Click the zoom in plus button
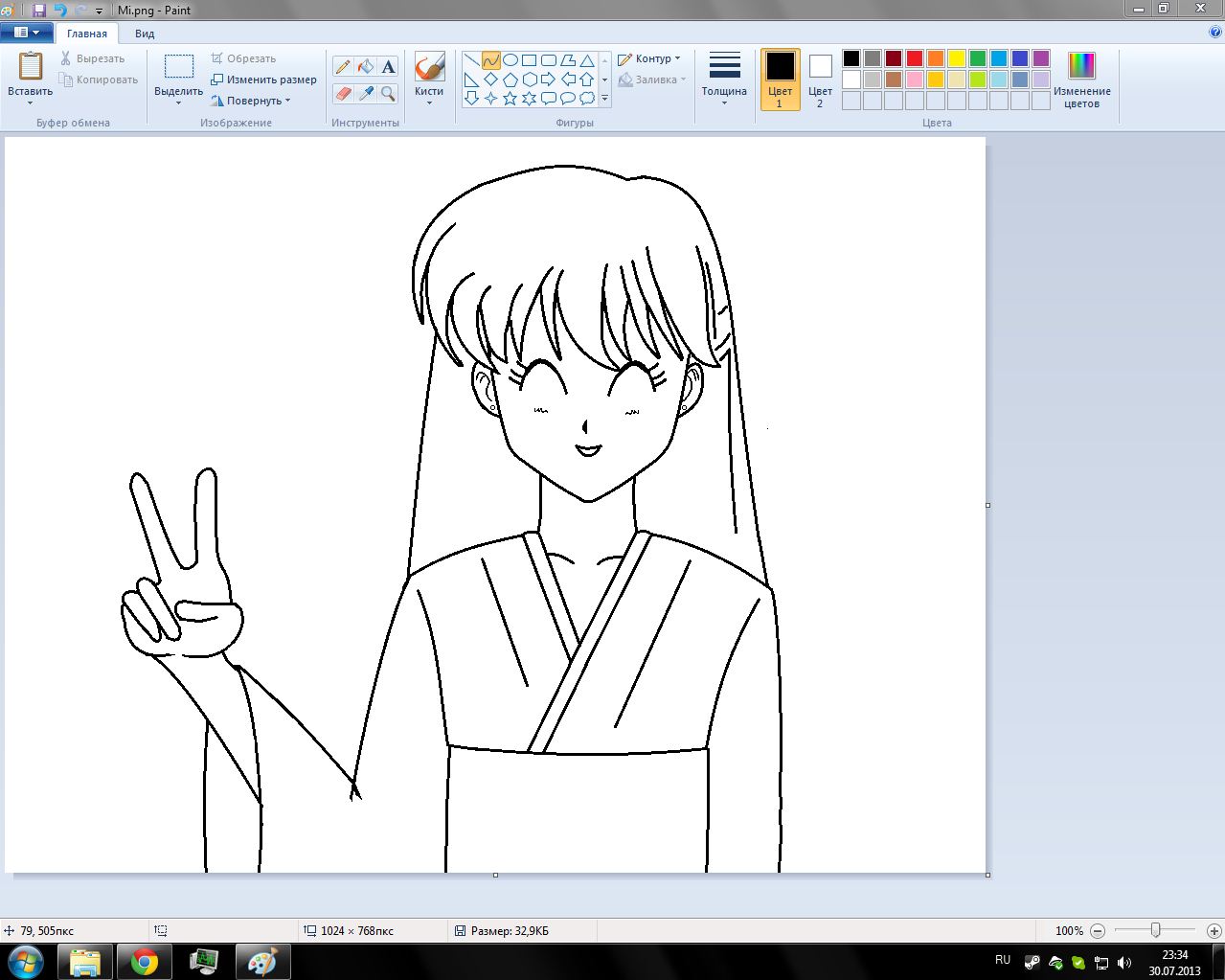1225x980 pixels. [x=1214, y=930]
